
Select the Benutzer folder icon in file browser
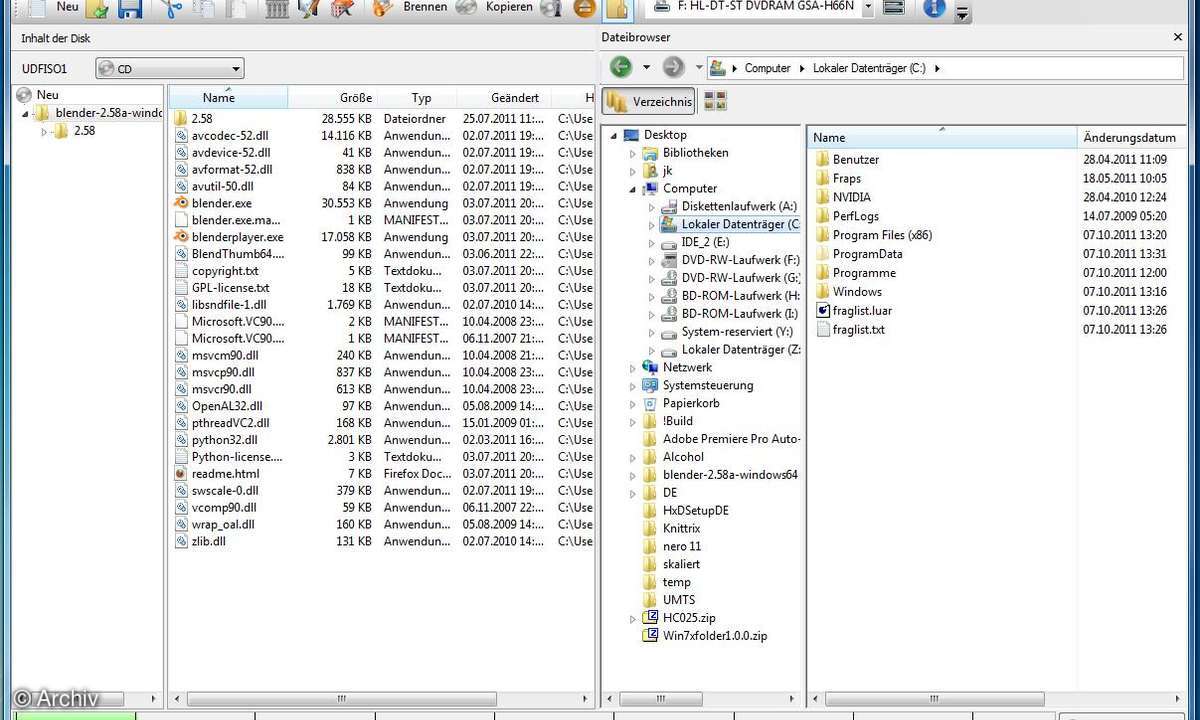tap(823, 159)
